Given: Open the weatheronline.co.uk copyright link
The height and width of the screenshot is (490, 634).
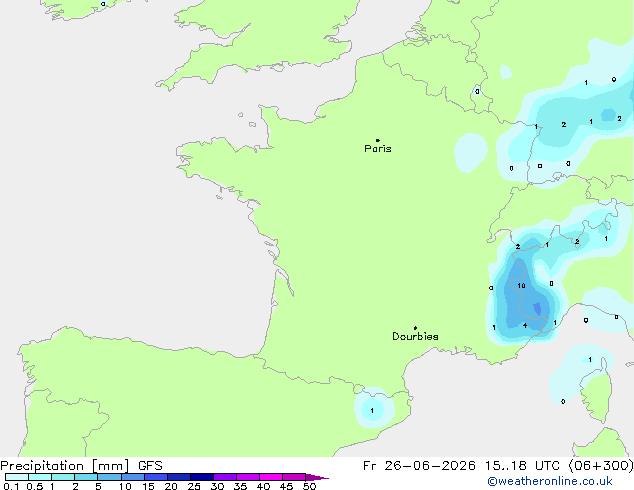Looking at the screenshot, I should click(x=550, y=481).
